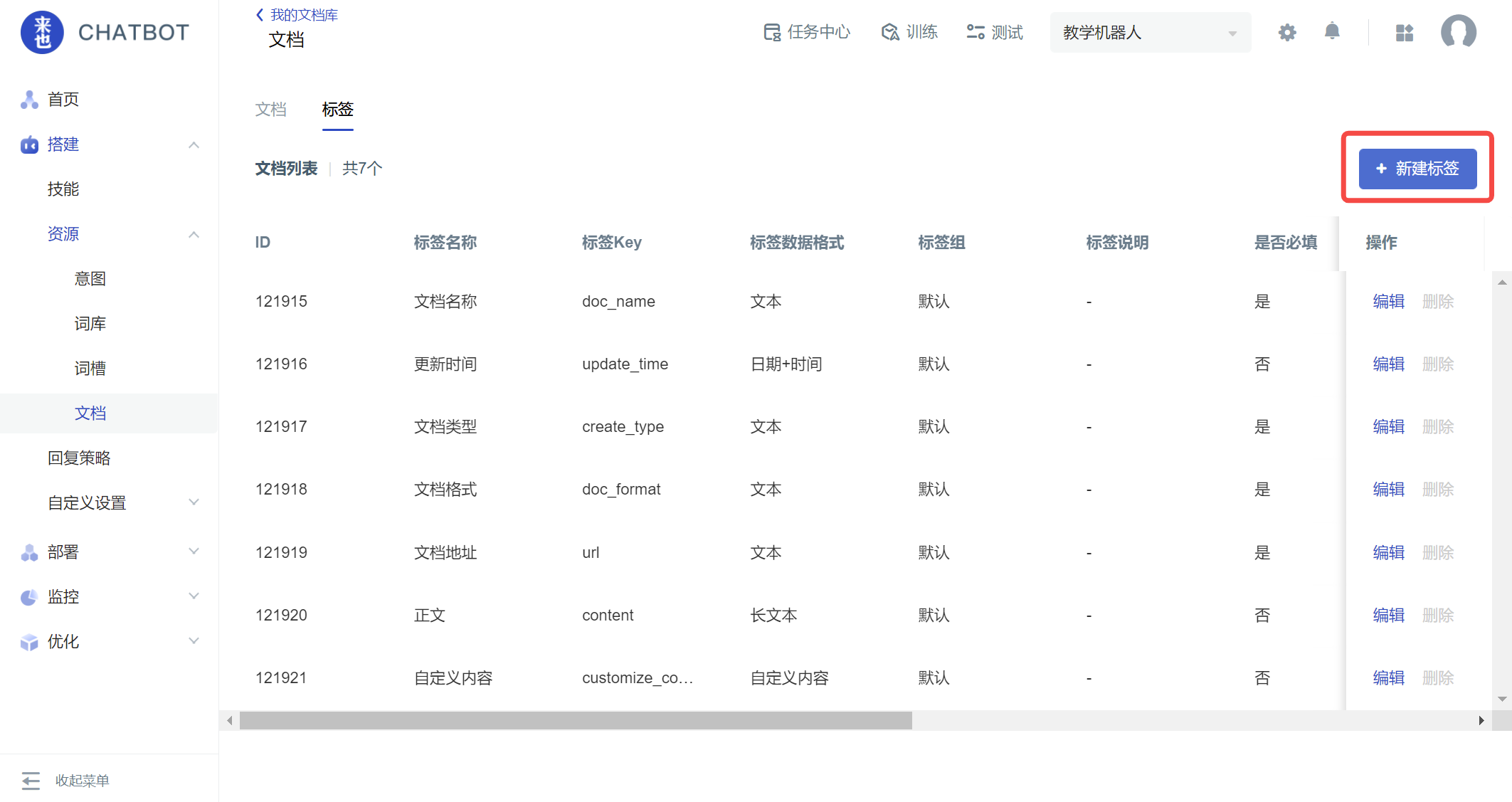
Task: Switch to the 文档 tab
Action: pos(270,110)
